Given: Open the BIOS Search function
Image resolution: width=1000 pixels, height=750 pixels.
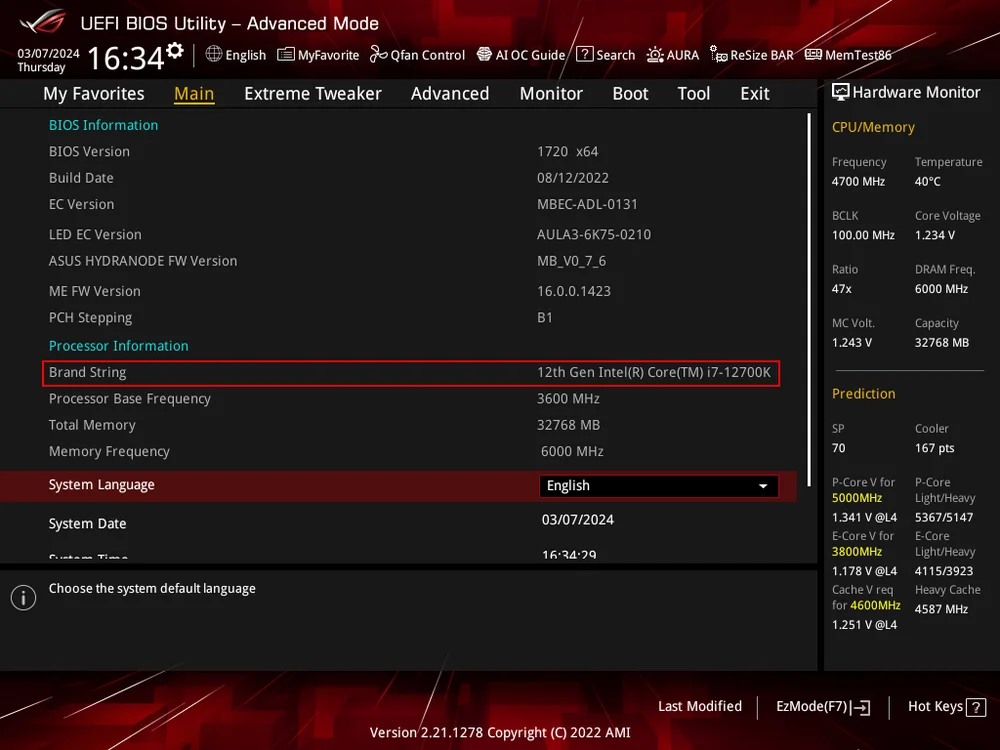Looking at the screenshot, I should [x=606, y=55].
